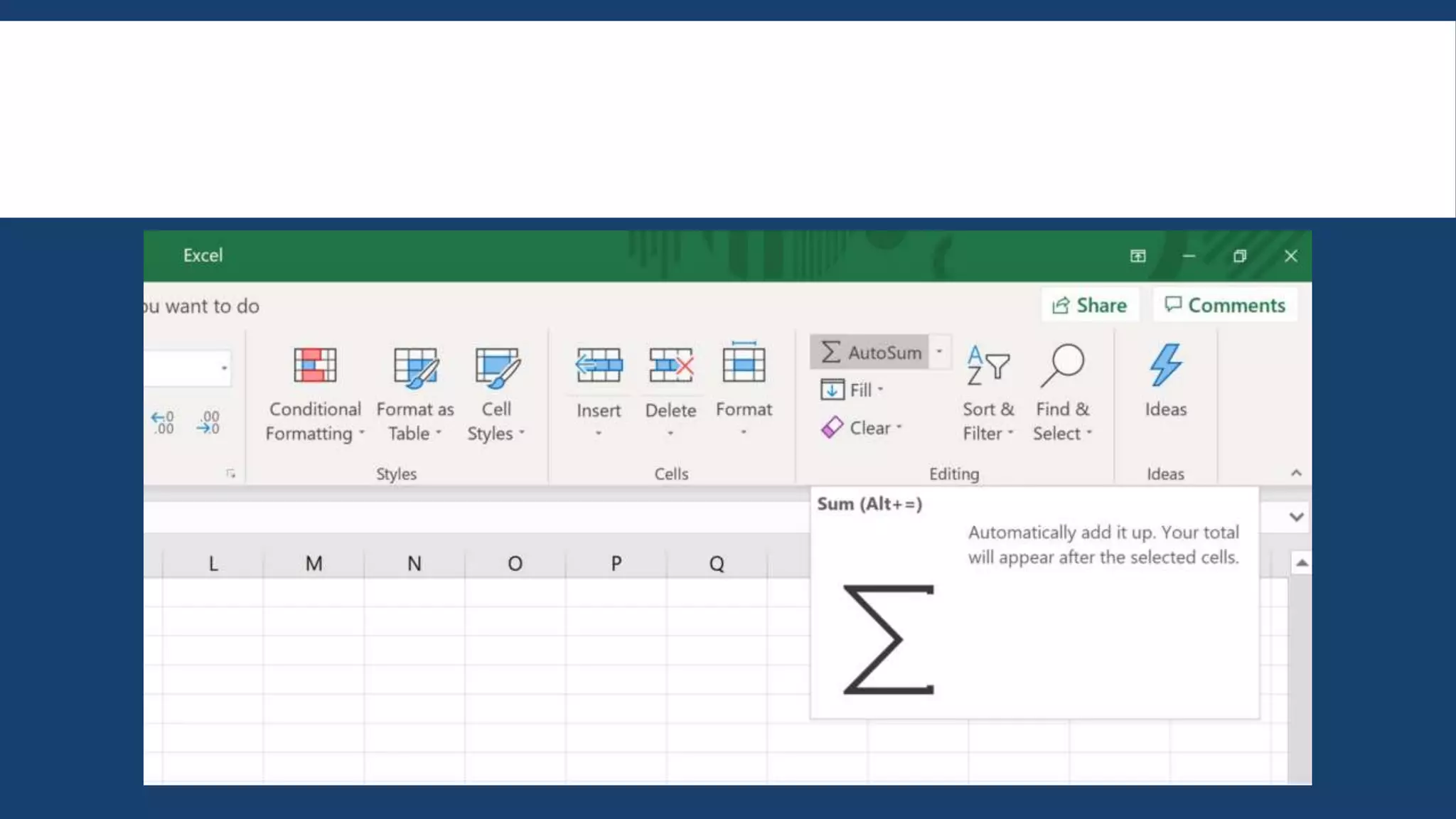Collapse the ribbon with chevron
The height and width of the screenshot is (819, 1456).
pyautogui.click(x=1296, y=473)
